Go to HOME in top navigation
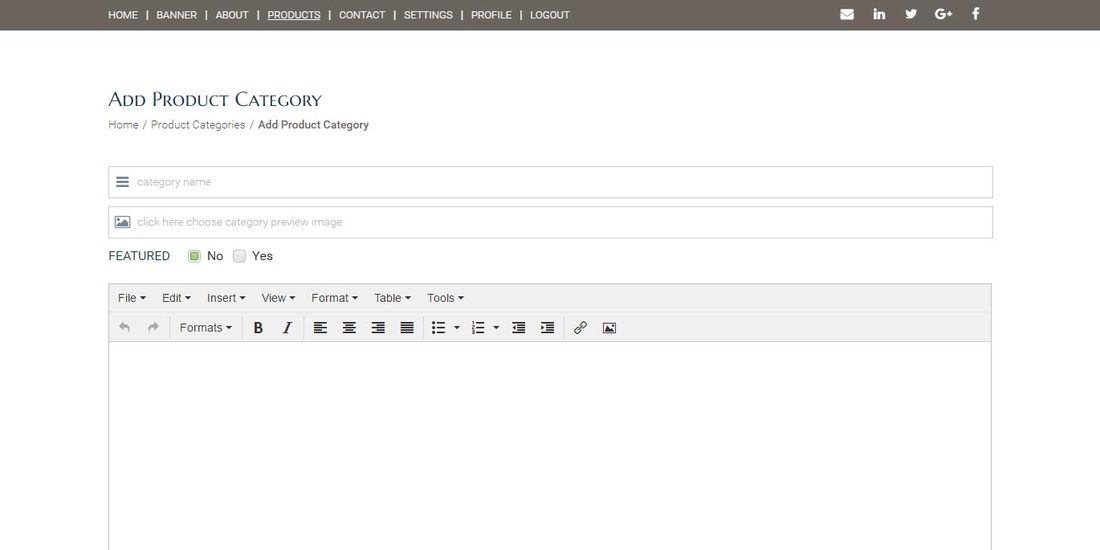Image resolution: width=1100 pixels, height=550 pixels. [x=123, y=15]
